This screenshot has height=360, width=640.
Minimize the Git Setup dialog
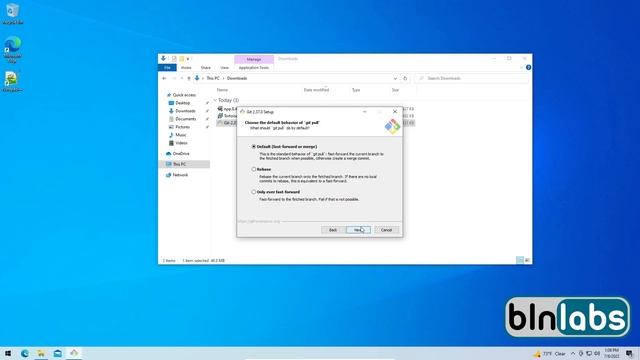[x=364, y=111]
